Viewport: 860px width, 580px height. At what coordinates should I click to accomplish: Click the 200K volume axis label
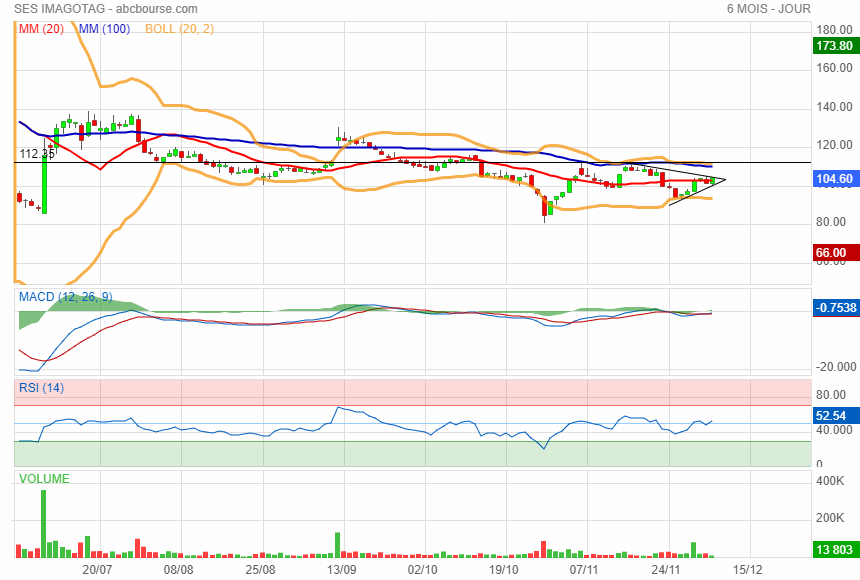pos(830,518)
